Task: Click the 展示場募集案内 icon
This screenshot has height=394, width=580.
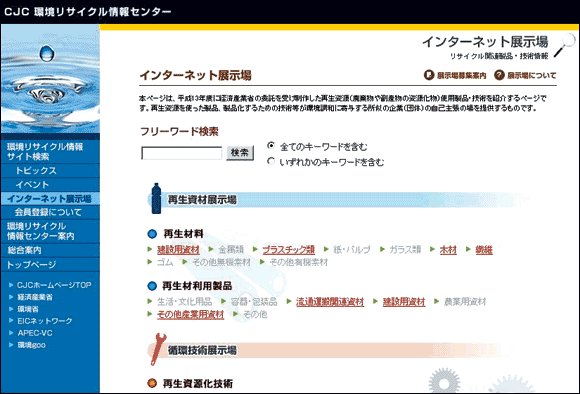Action: [x=429, y=75]
